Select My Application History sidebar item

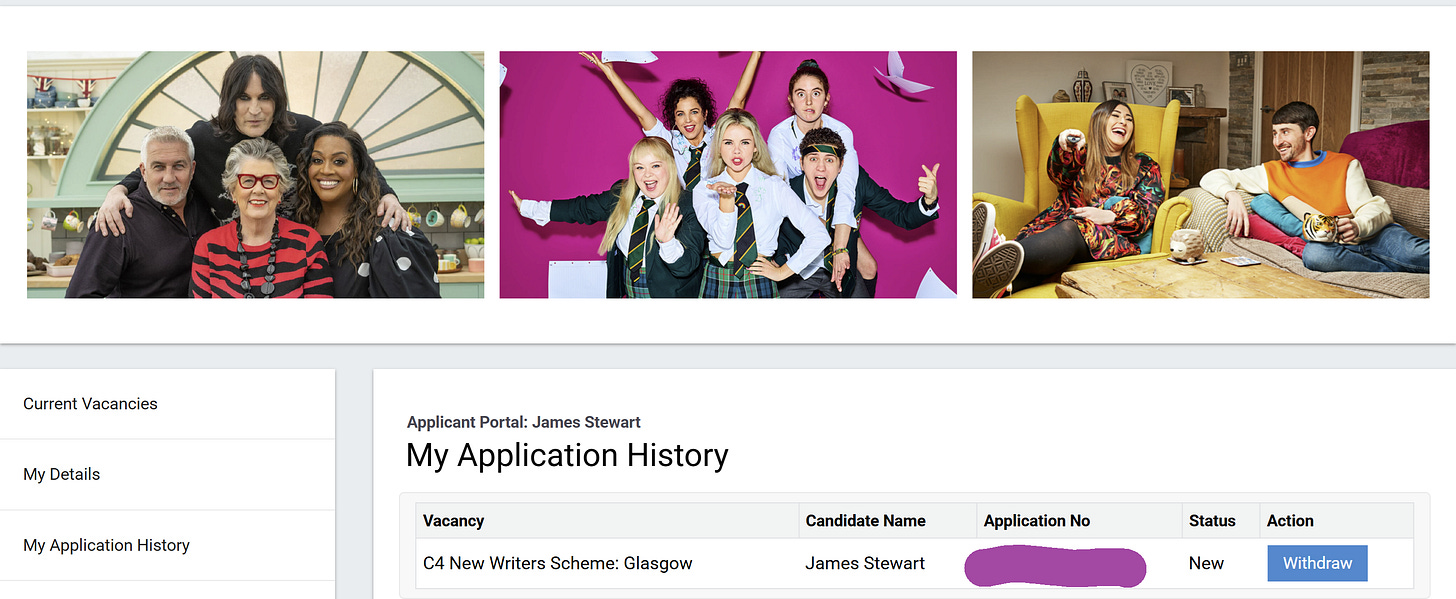[167, 545]
